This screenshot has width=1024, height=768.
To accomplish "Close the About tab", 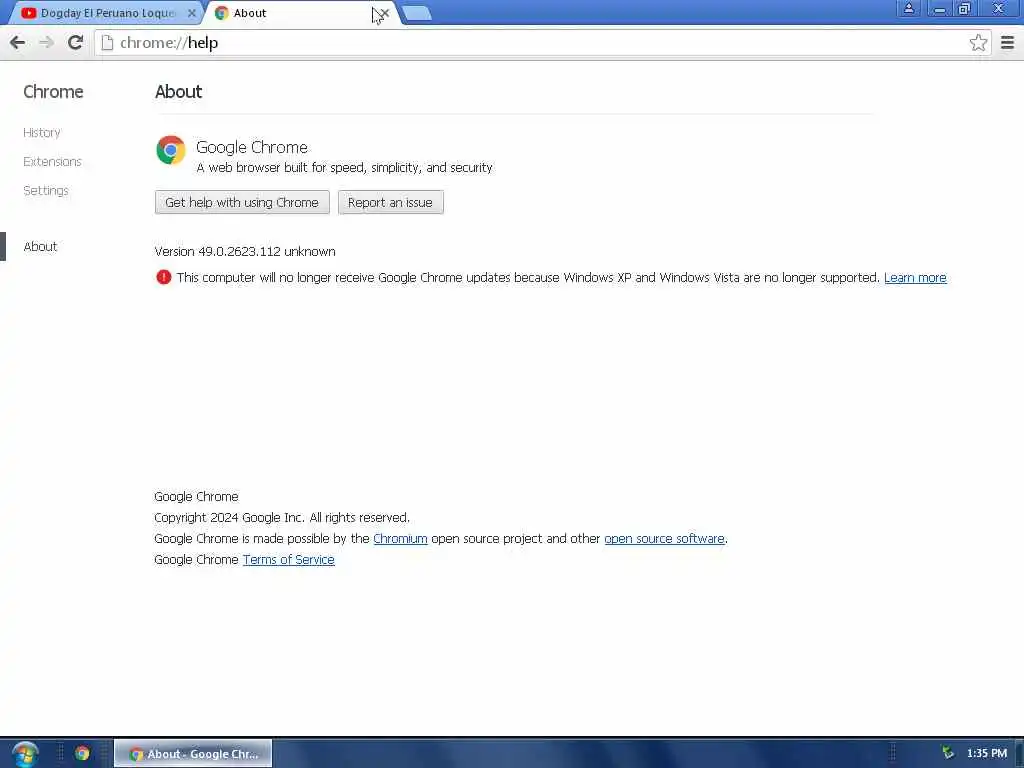I will [x=384, y=13].
